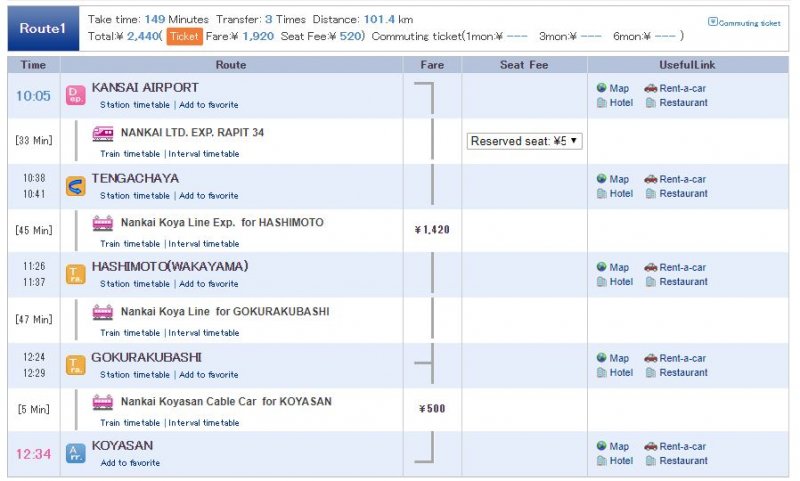Click the car Rent-a-car icon in KANSAI AIRPORT row
The height and width of the screenshot is (481, 800).
point(651,88)
